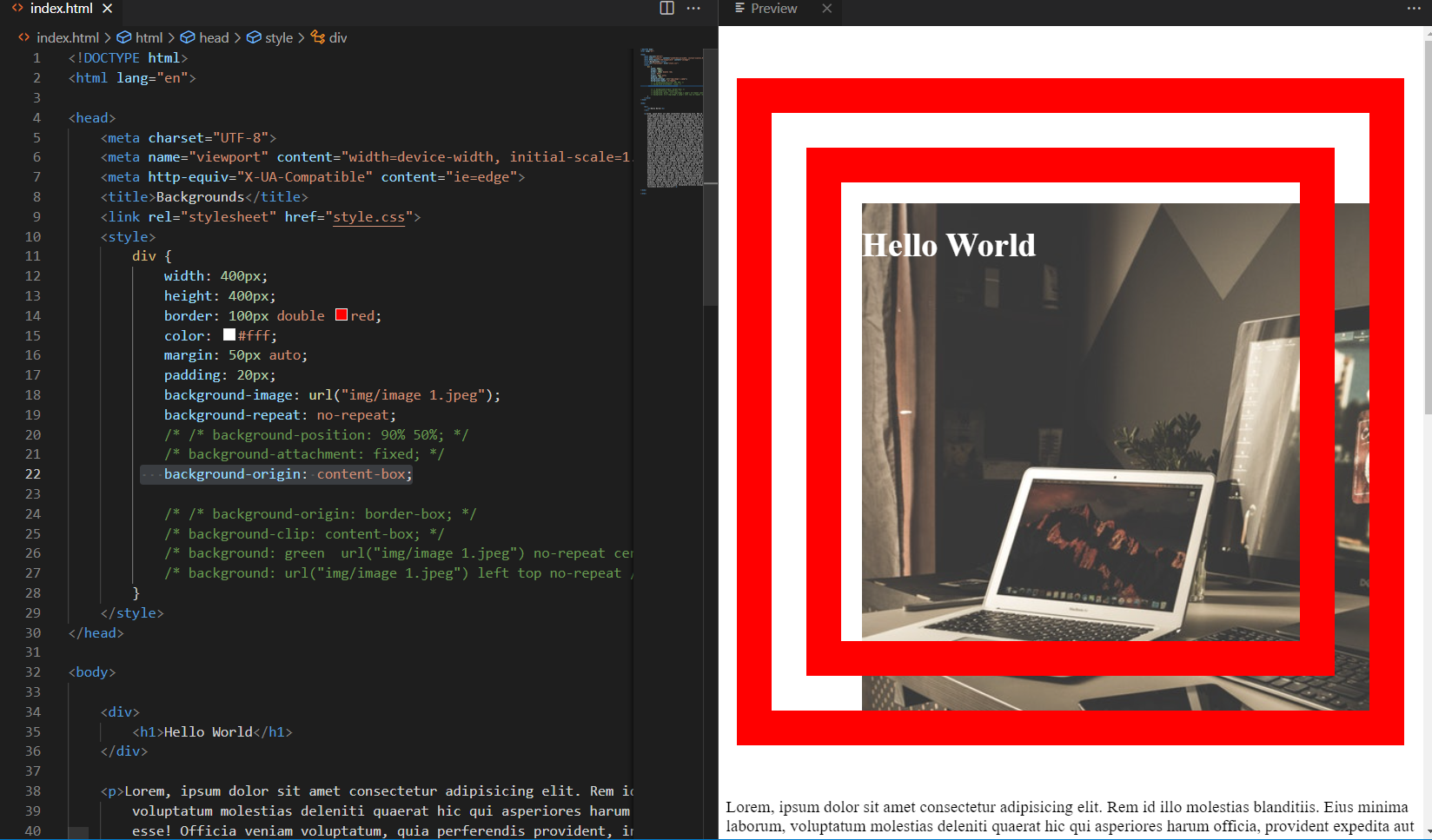
Task: Open style.css via the stylesheet href link
Action: click(x=369, y=216)
